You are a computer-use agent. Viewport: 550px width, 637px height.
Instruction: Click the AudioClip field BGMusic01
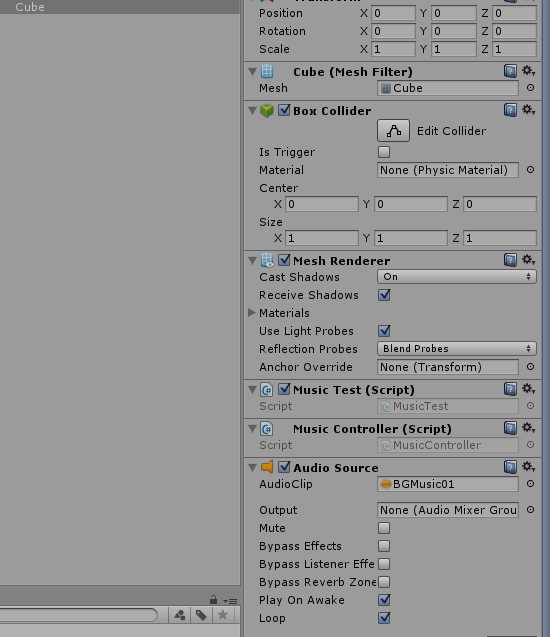click(448, 484)
